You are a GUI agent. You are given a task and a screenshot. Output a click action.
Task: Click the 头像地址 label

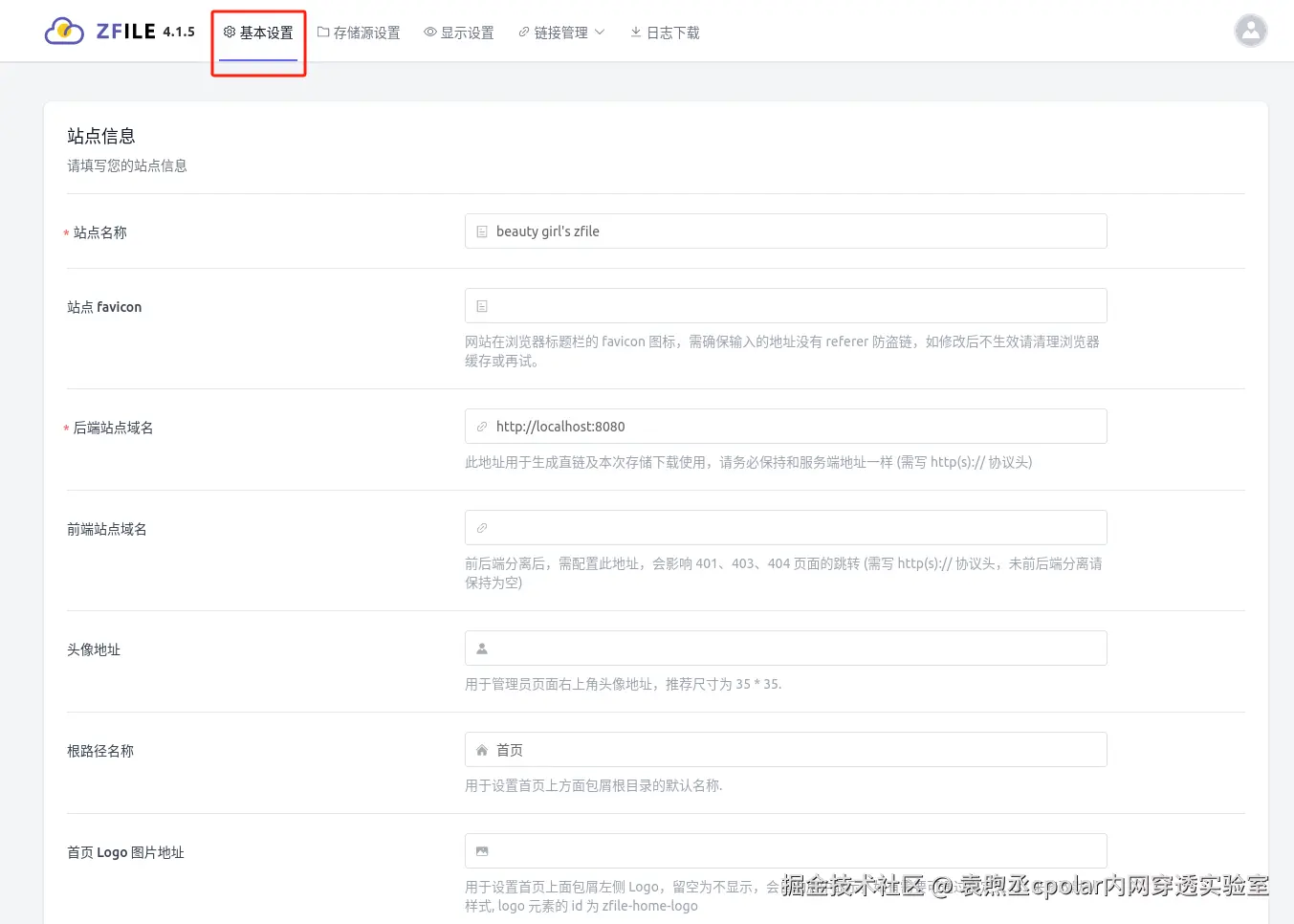pyautogui.click(x=94, y=649)
